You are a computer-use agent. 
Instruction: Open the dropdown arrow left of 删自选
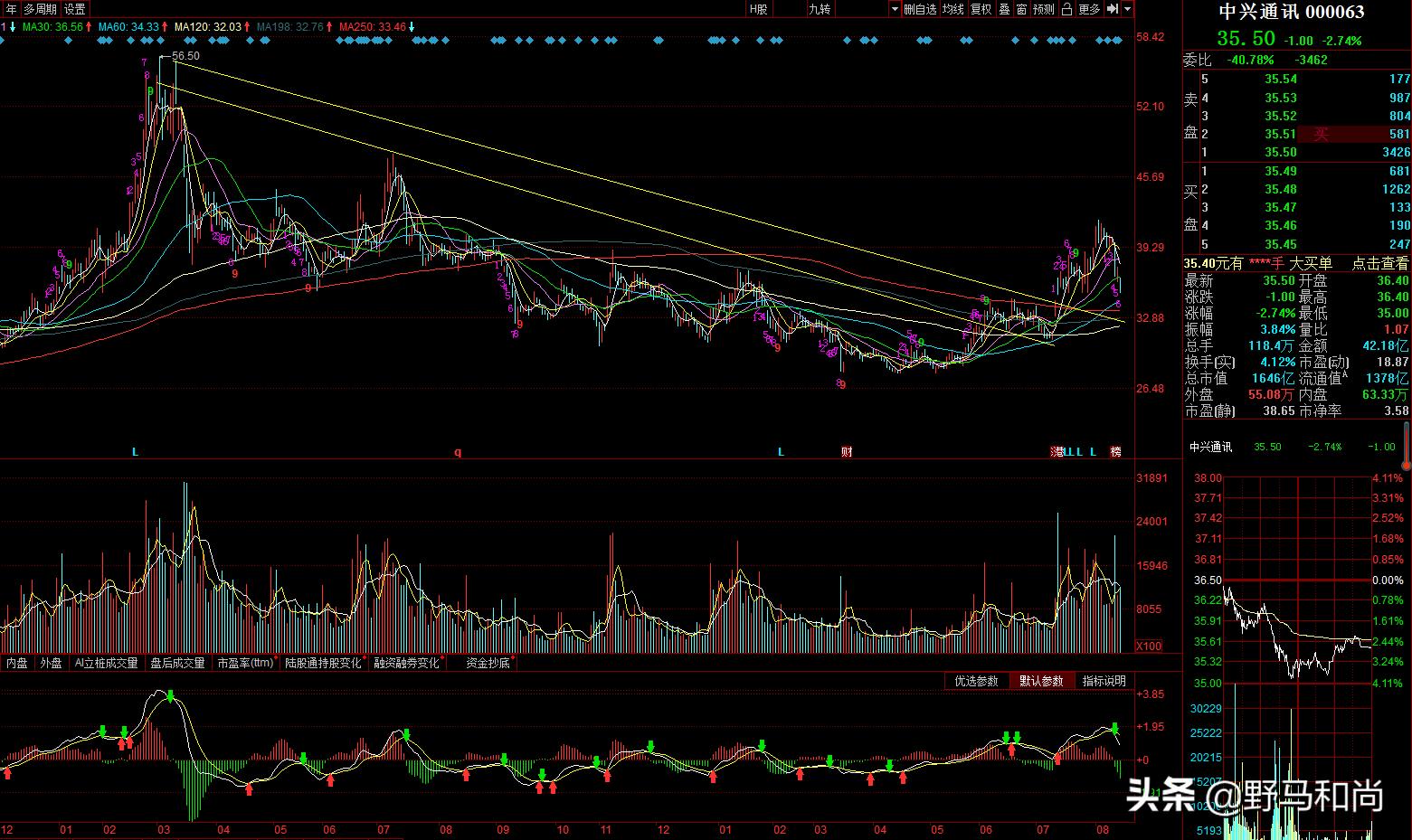coord(895,9)
